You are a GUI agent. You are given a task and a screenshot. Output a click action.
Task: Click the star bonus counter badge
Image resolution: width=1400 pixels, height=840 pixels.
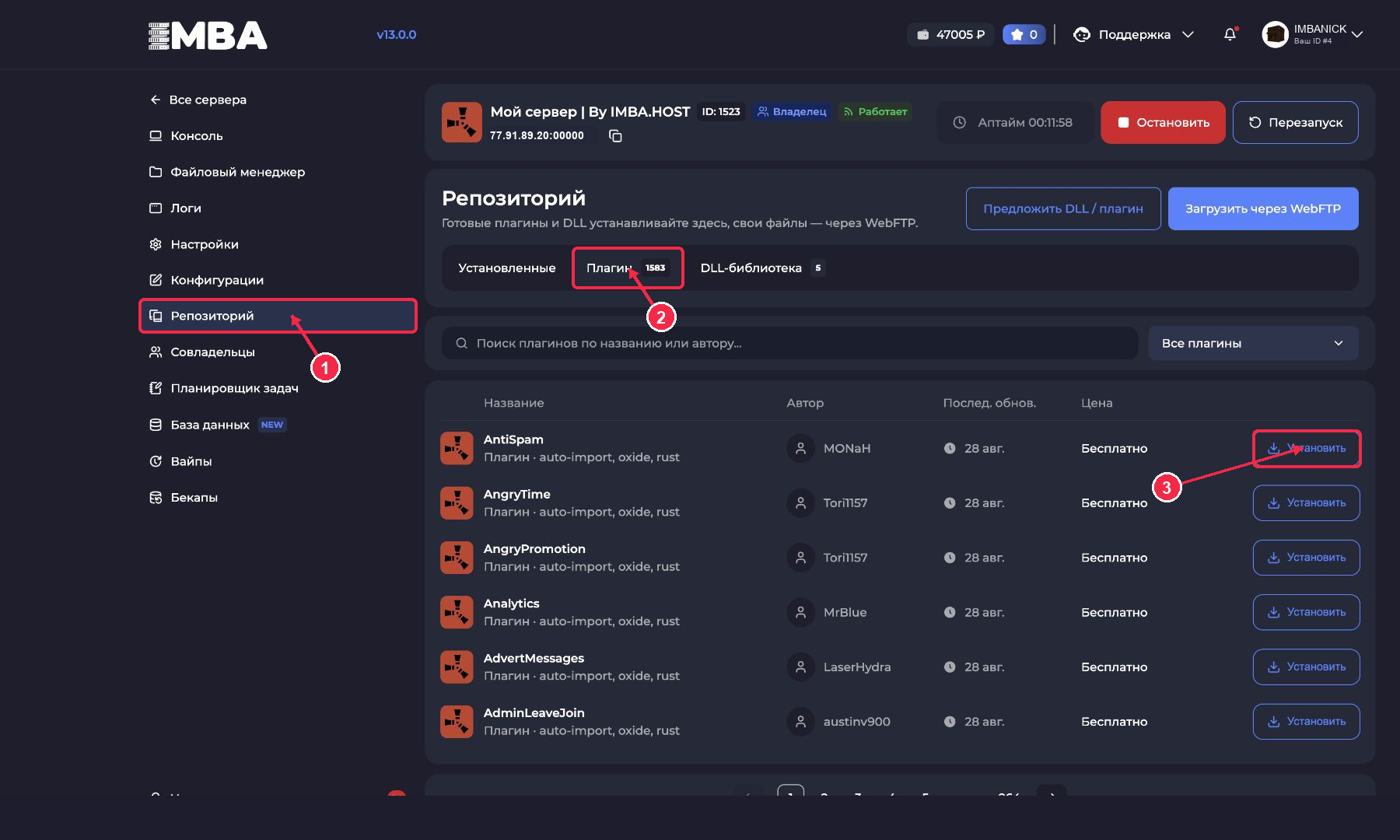[1024, 34]
